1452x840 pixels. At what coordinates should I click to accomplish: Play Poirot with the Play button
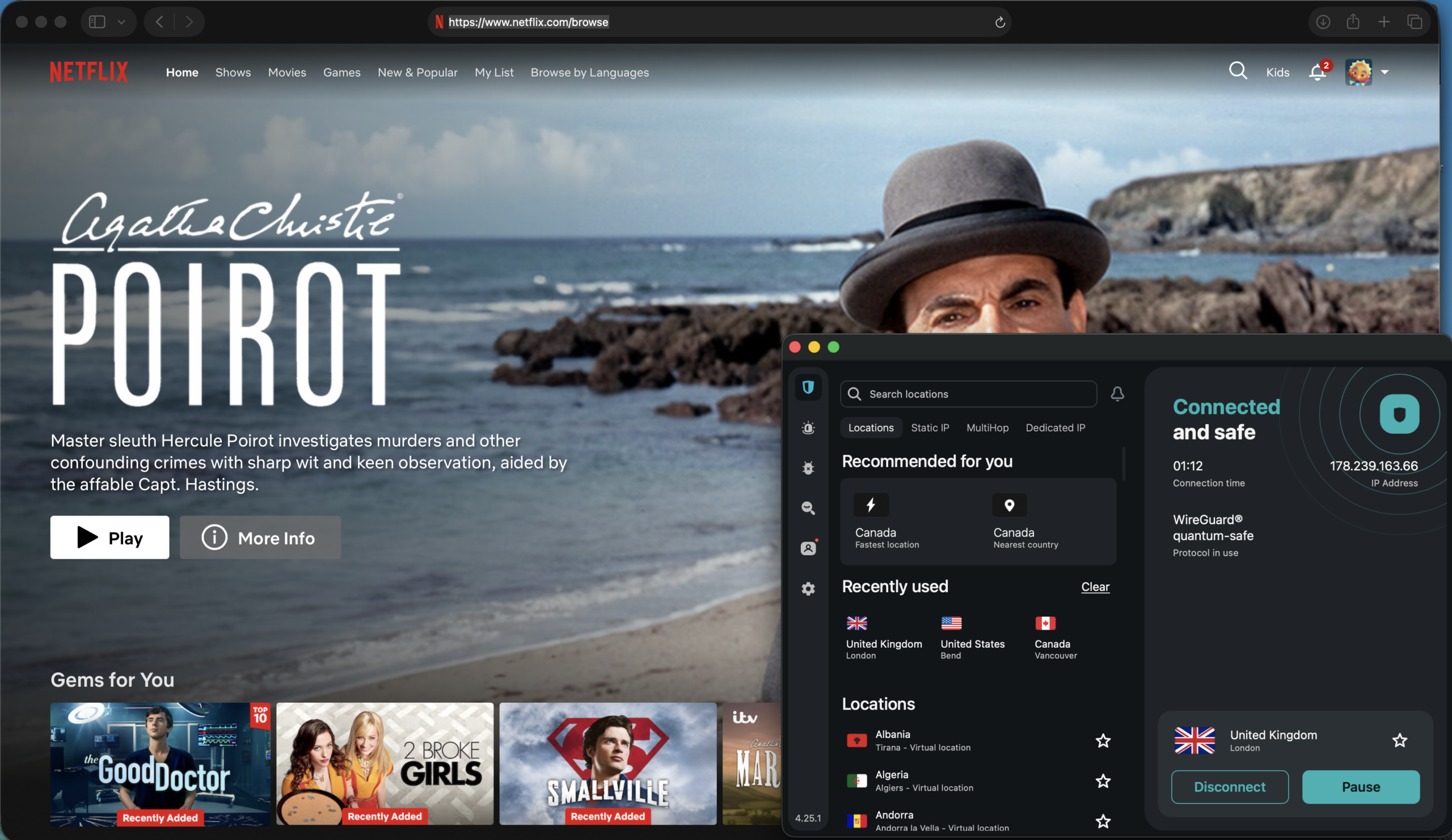coord(109,537)
